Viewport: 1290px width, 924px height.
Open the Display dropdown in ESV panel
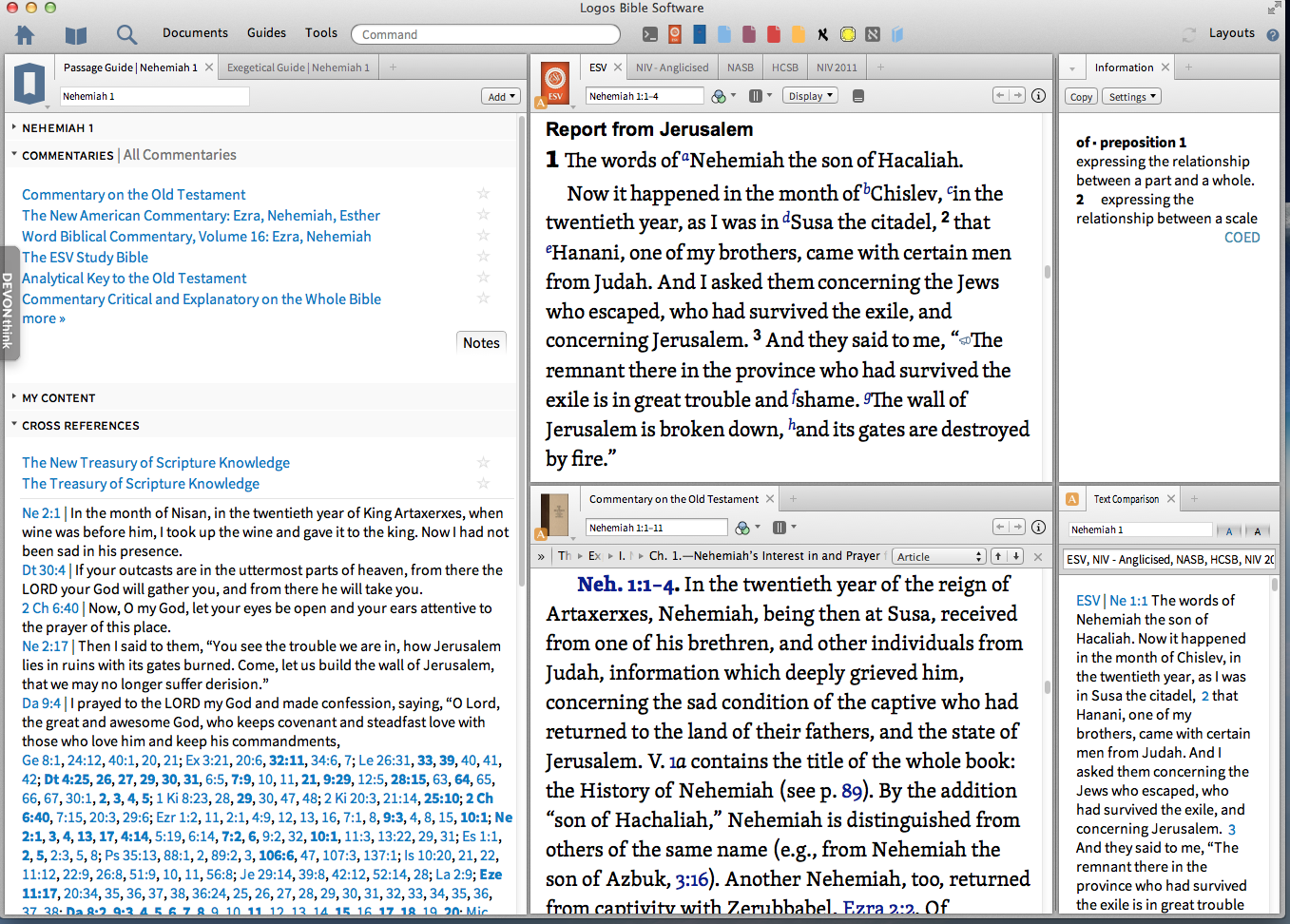click(811, 96)
